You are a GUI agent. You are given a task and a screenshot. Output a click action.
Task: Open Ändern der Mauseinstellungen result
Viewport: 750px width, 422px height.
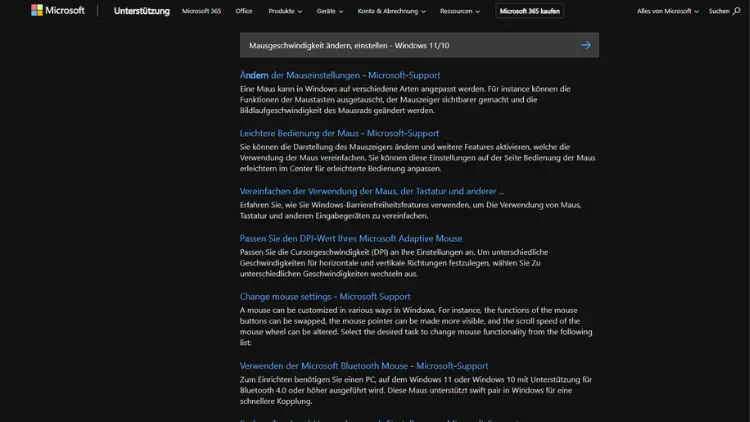point(340,75)
